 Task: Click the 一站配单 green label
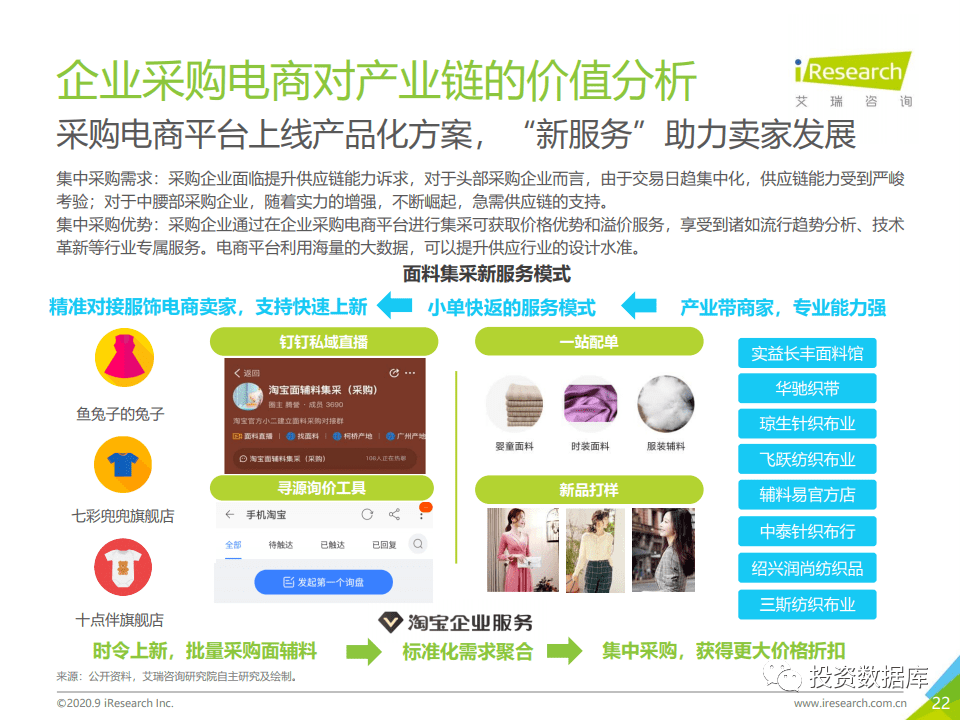589,342
